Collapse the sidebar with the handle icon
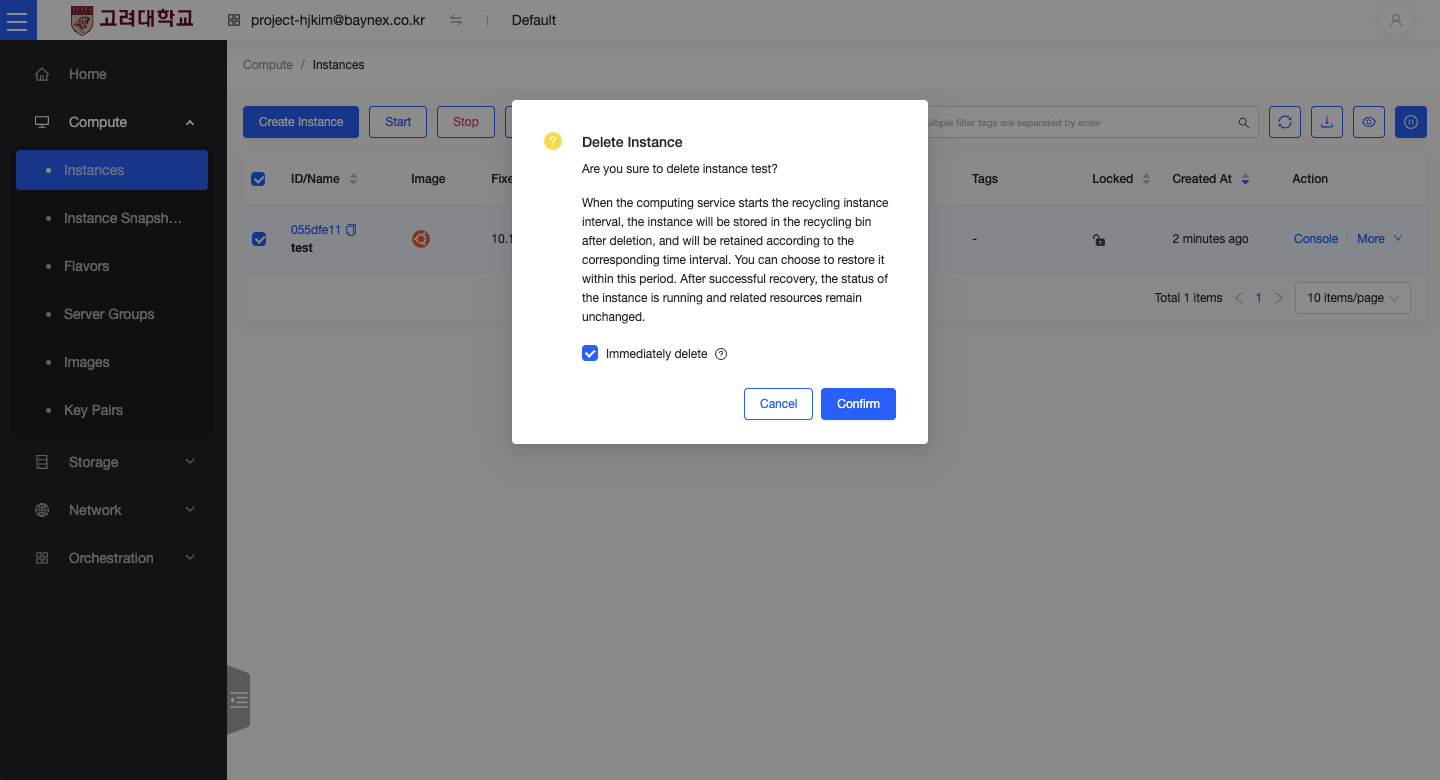 click(238, 700)
